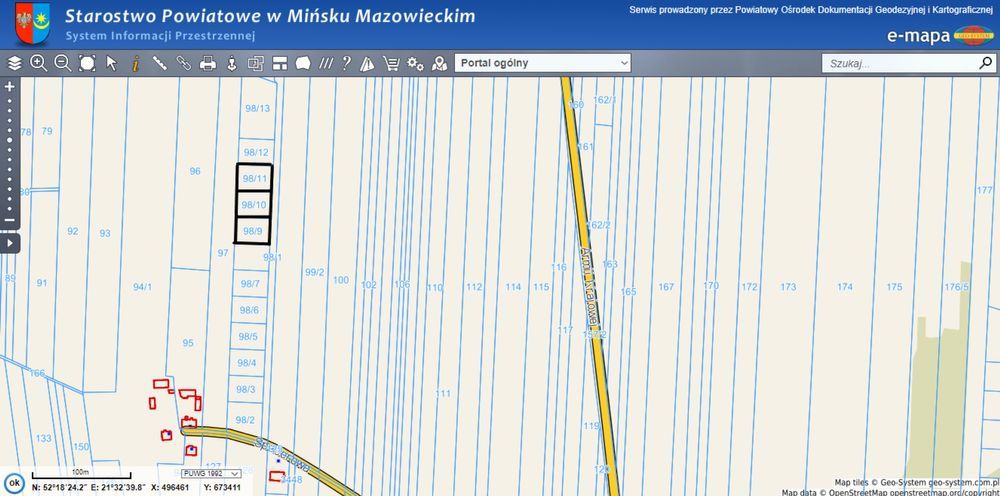Click parcel label 98/6
Viewport: 1000px width, 496px height.
[249, 310]
